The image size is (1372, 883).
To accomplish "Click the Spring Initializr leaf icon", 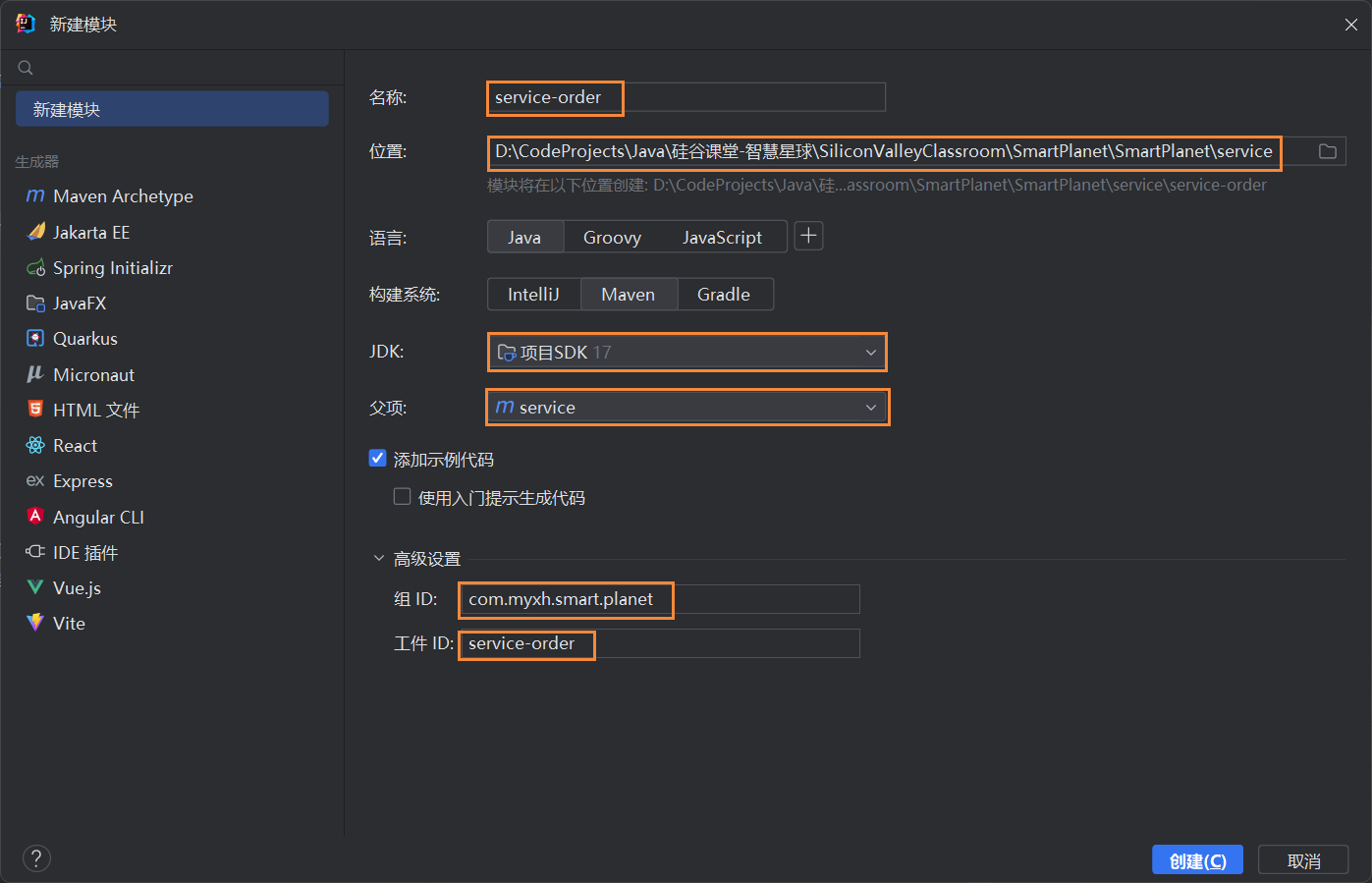I will point(35,267).
